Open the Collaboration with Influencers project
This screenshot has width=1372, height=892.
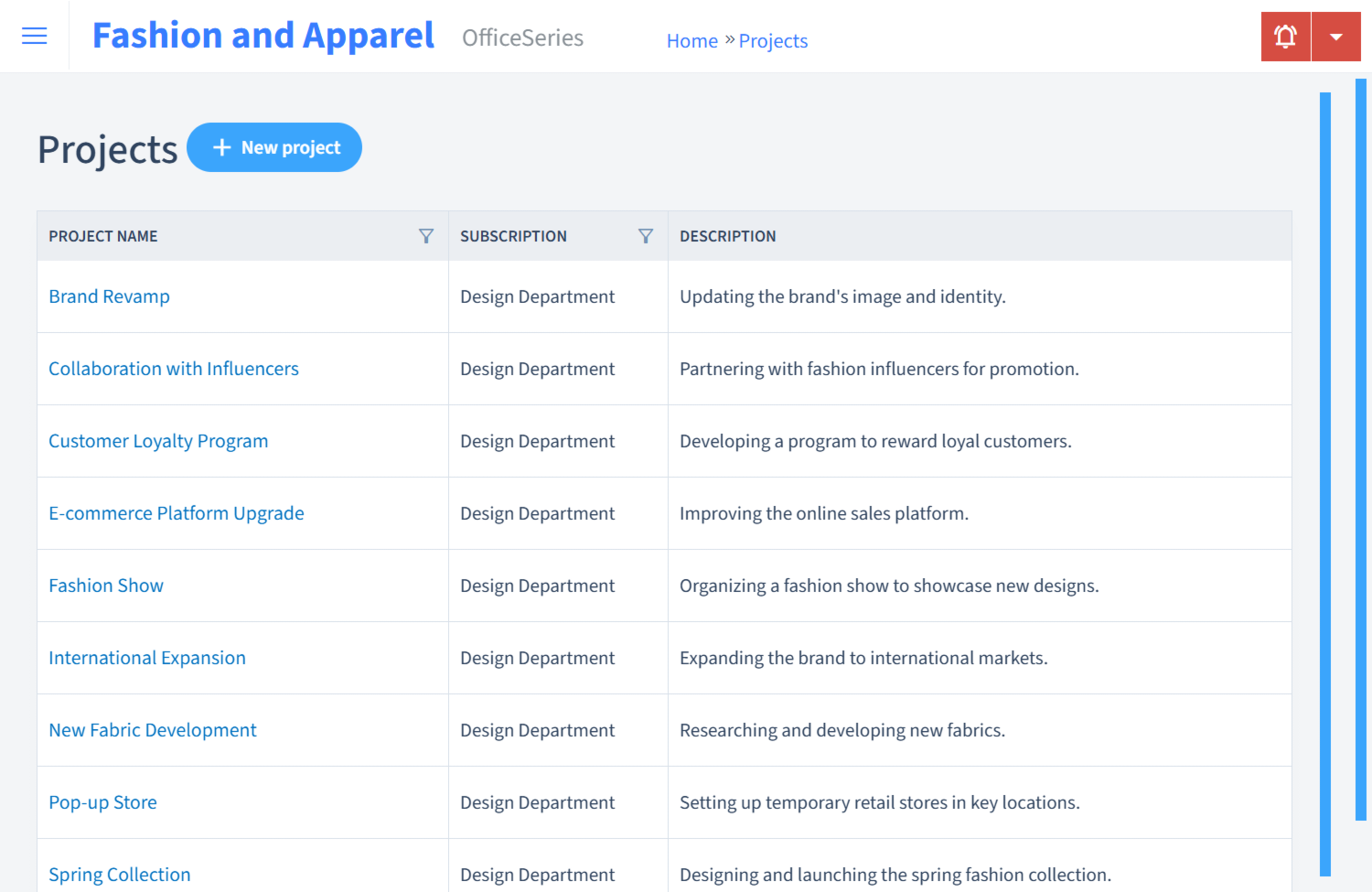(174, 369)
